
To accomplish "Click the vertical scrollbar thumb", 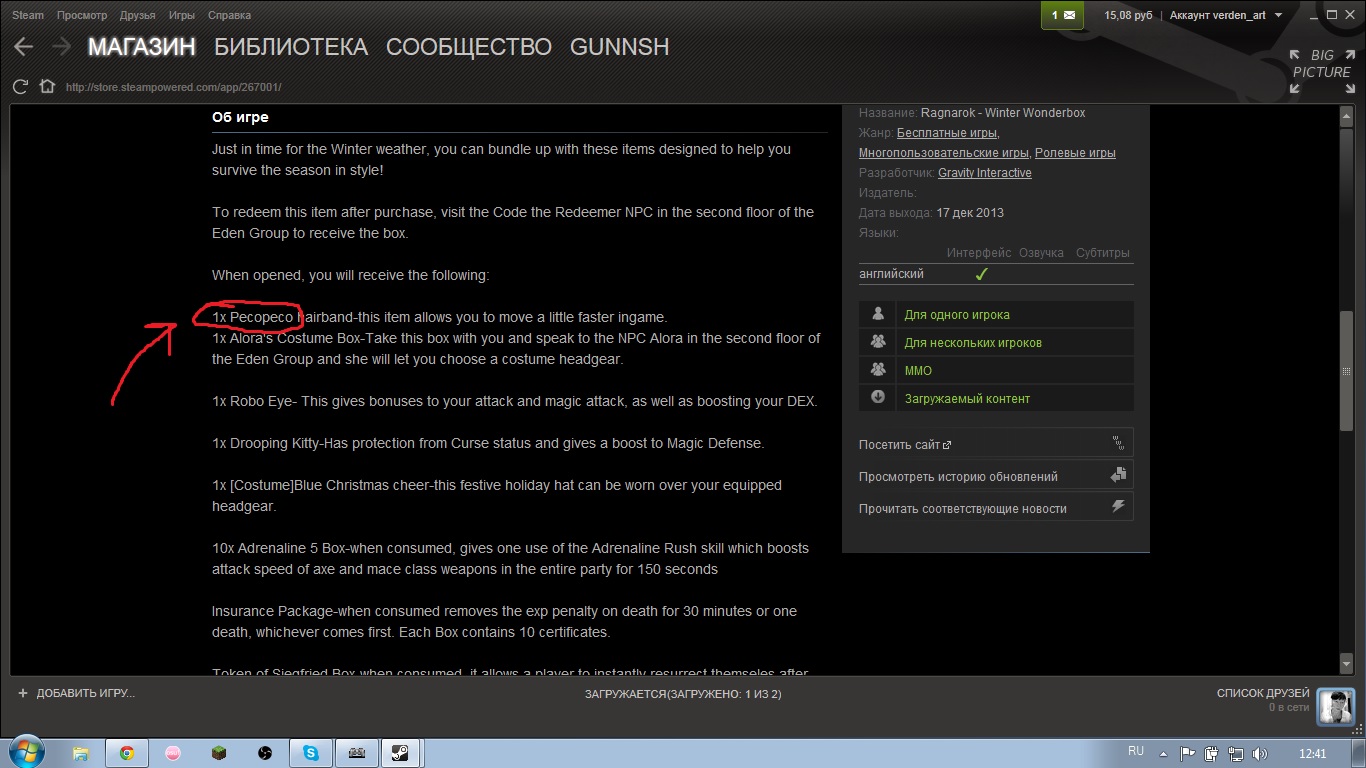I will pyautogui.click(x=1346, y=370).
